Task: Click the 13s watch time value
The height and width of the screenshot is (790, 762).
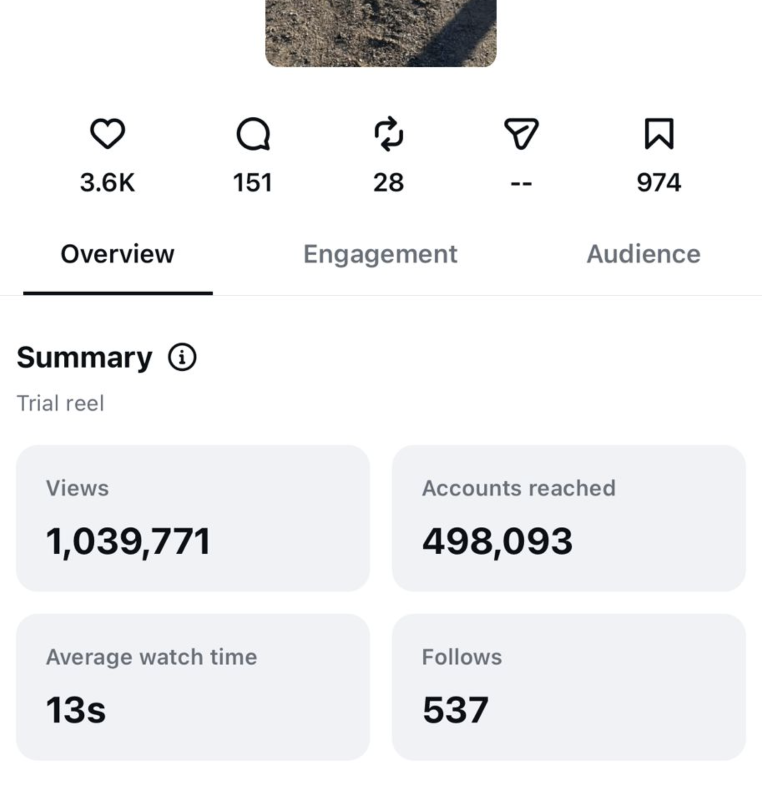Action: click(x=76, y=710)
